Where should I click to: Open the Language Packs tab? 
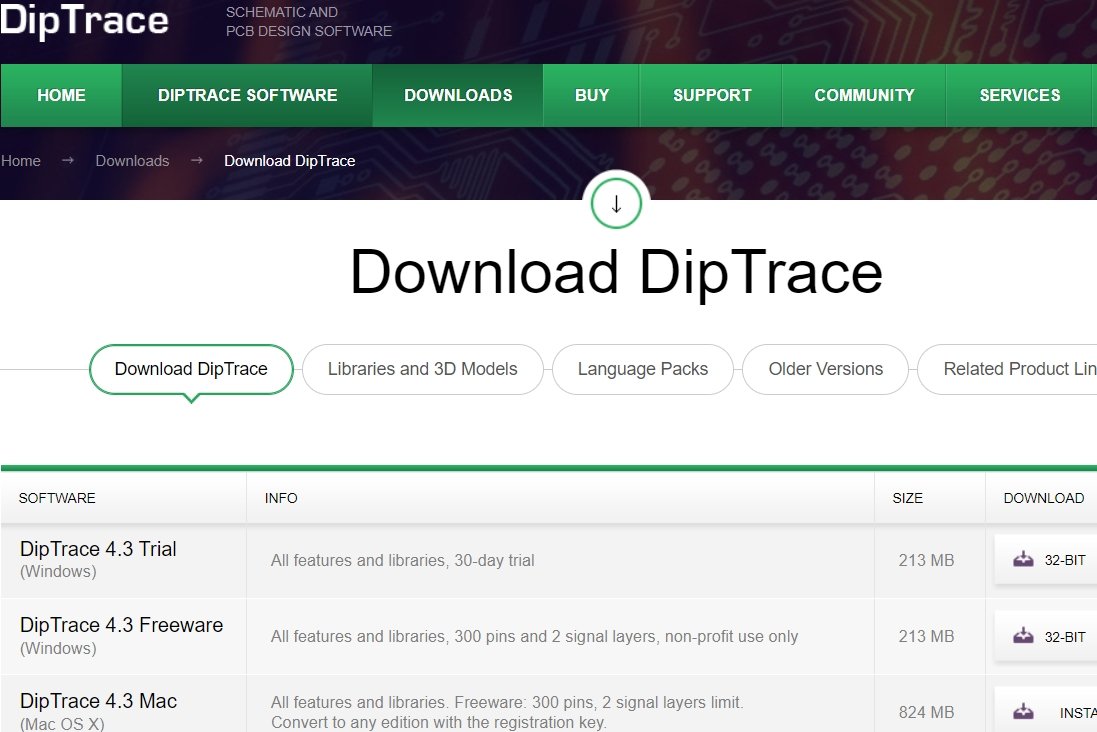click(642, 369)
